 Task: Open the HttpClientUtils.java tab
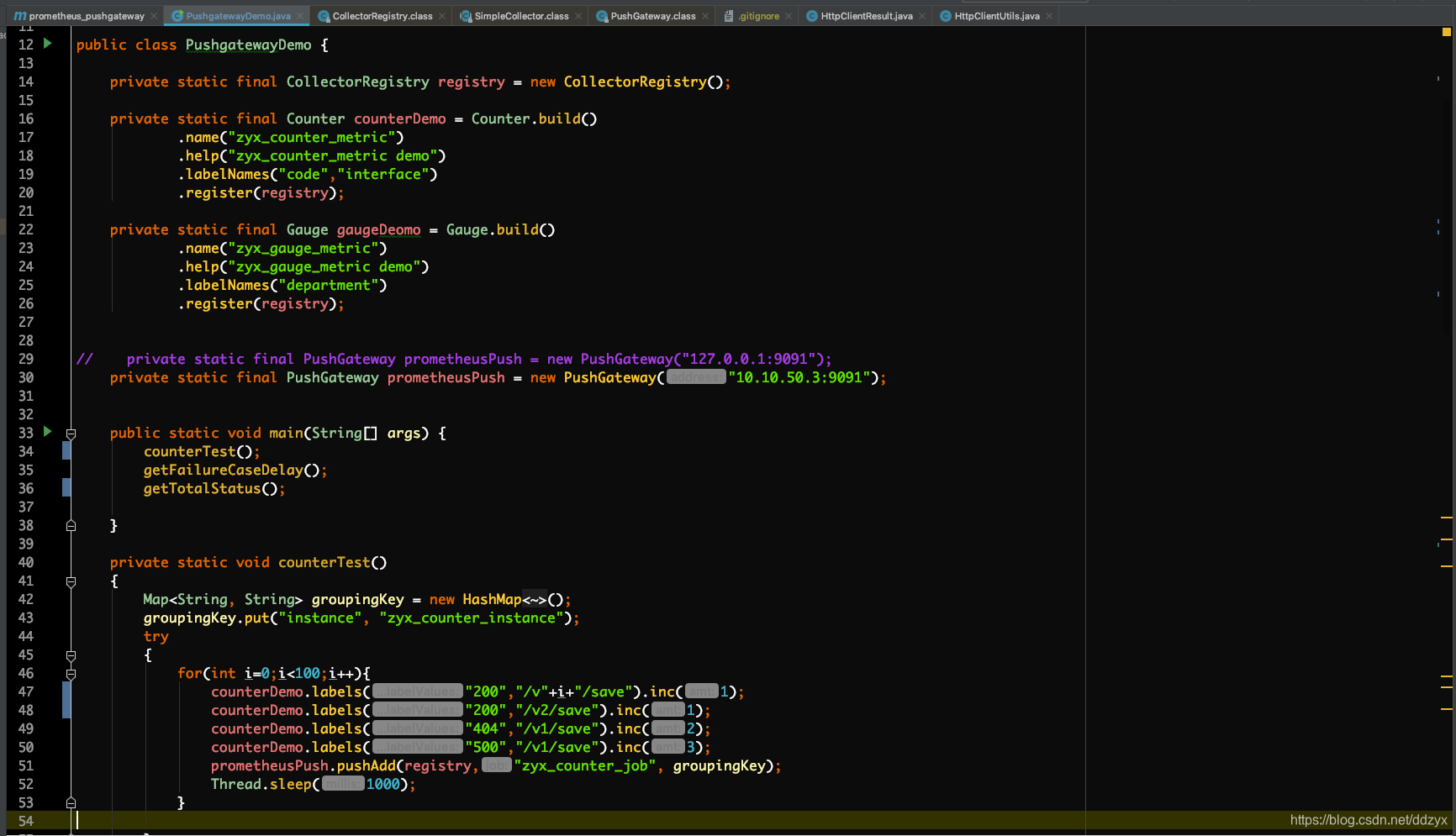[997, 16]
